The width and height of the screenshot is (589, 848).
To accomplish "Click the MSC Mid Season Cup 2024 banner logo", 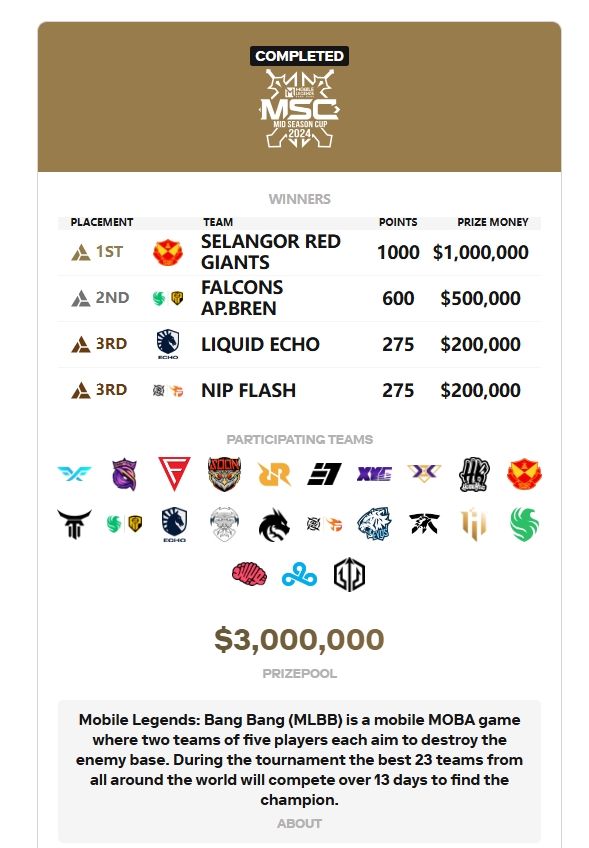I will [299, 109].
